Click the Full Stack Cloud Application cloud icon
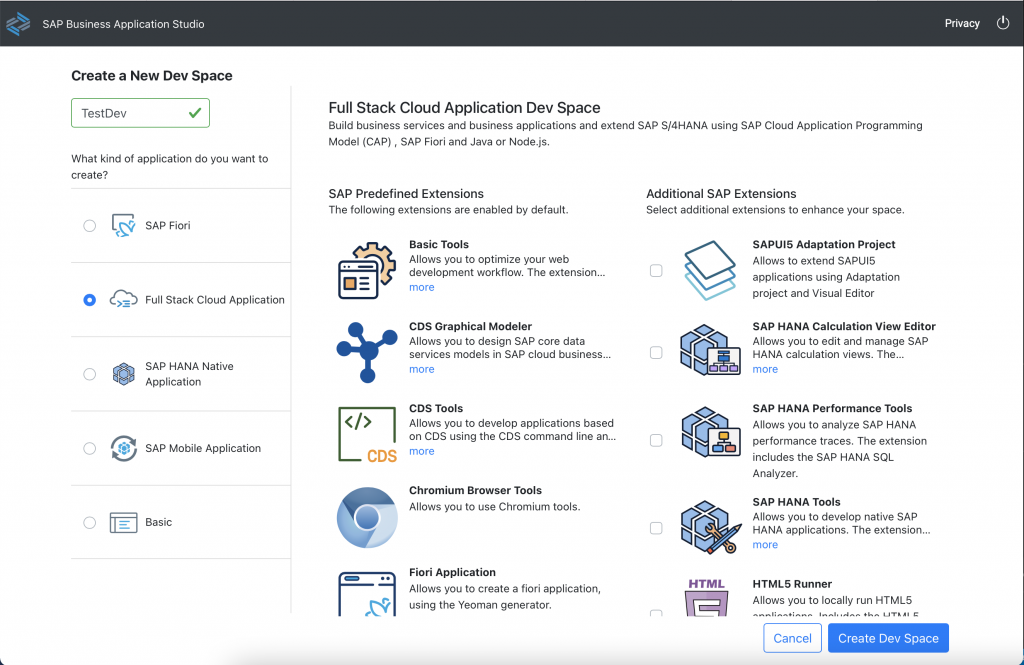This screenshot has height=665, width=1024. (123, 300)
